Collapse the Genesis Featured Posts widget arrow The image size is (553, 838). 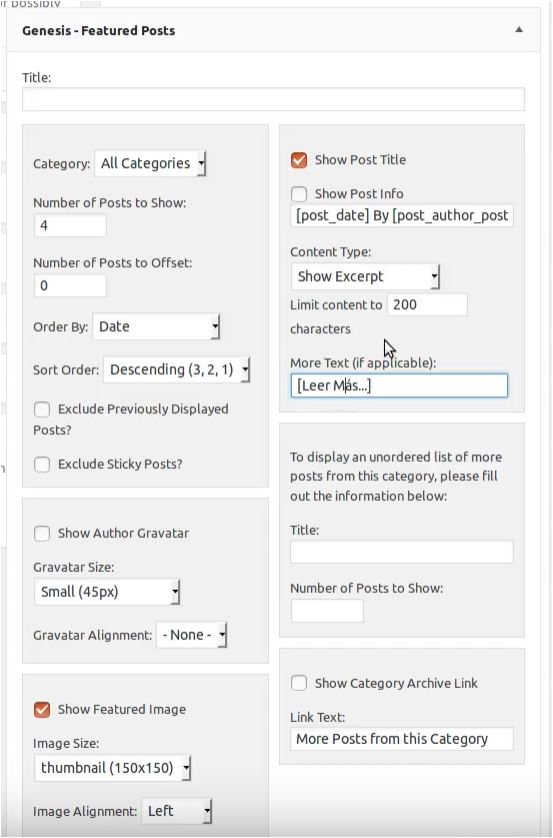pos(519,30)
